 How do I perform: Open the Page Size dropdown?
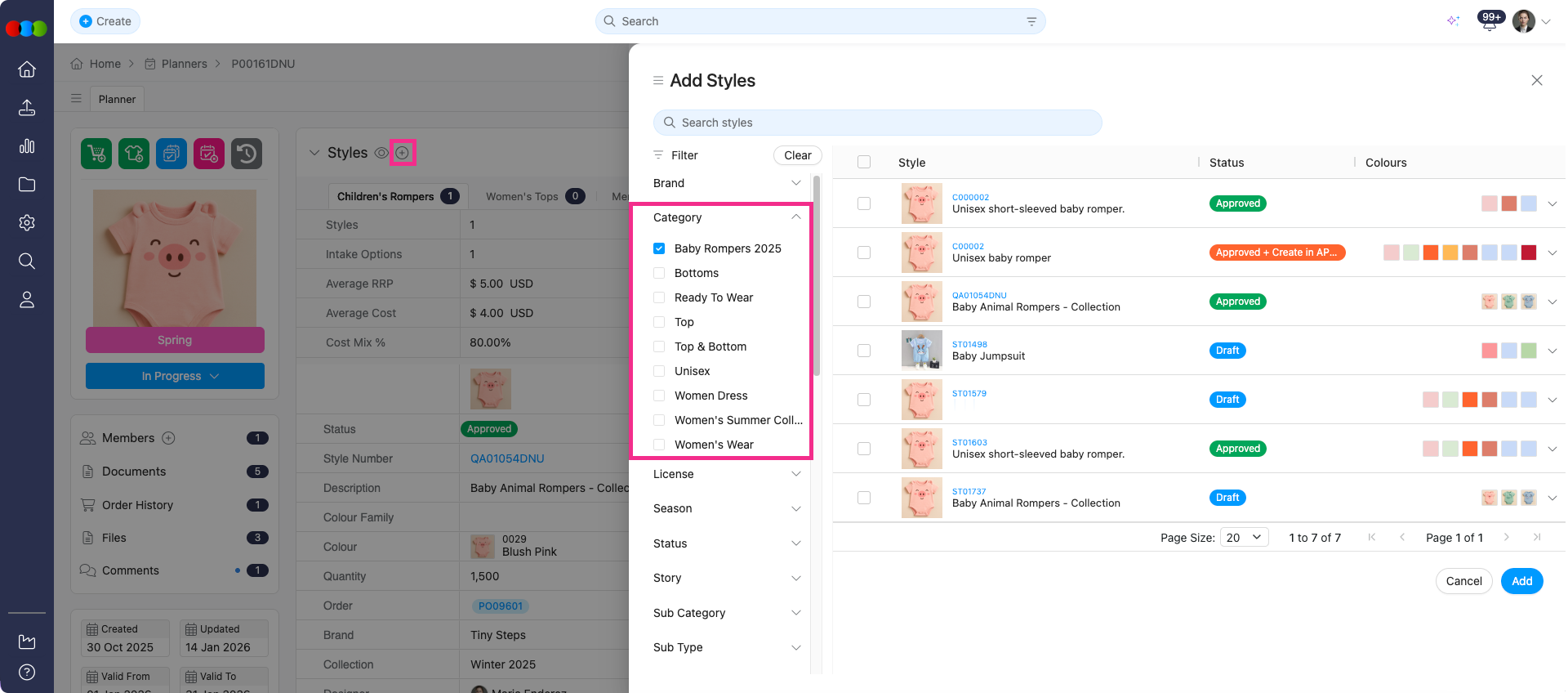pos(1244,538)
